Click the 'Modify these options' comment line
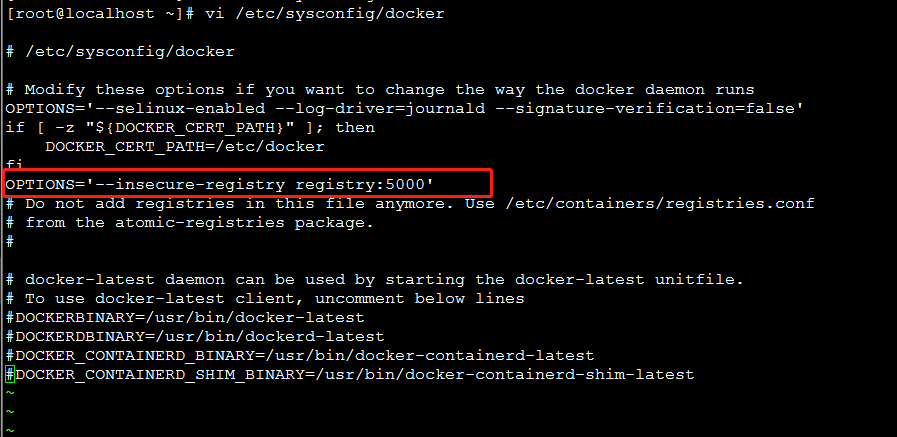Image resolution: width=897 pixels, height=437 pixels. click(x=380, y=89)
